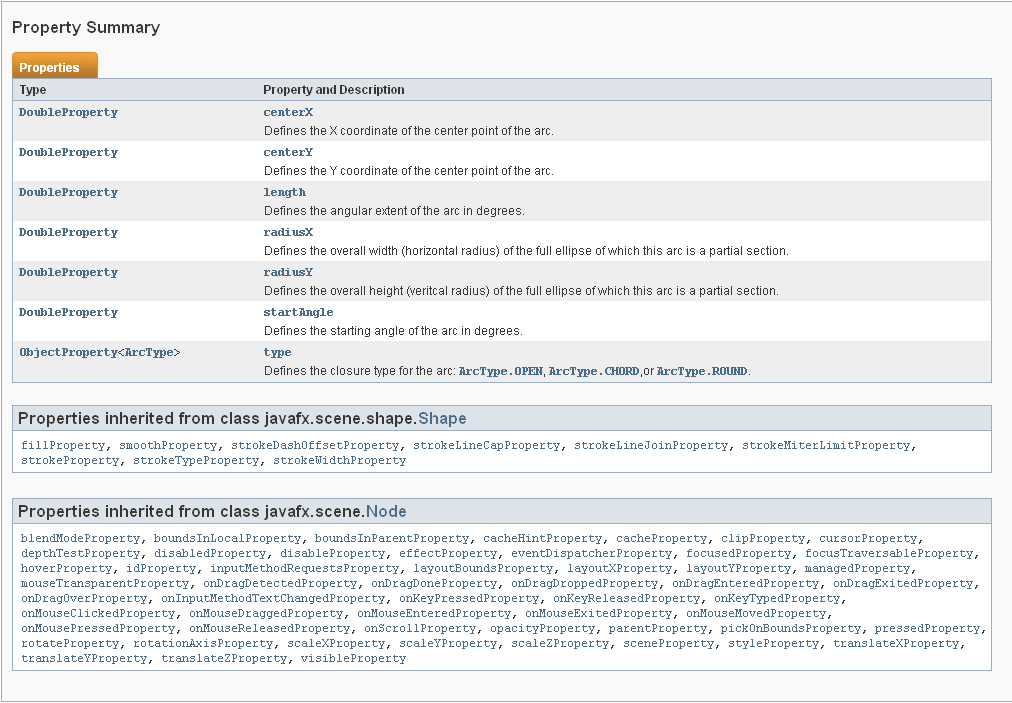Click the fillProperty inherited link

coord(63,445)
